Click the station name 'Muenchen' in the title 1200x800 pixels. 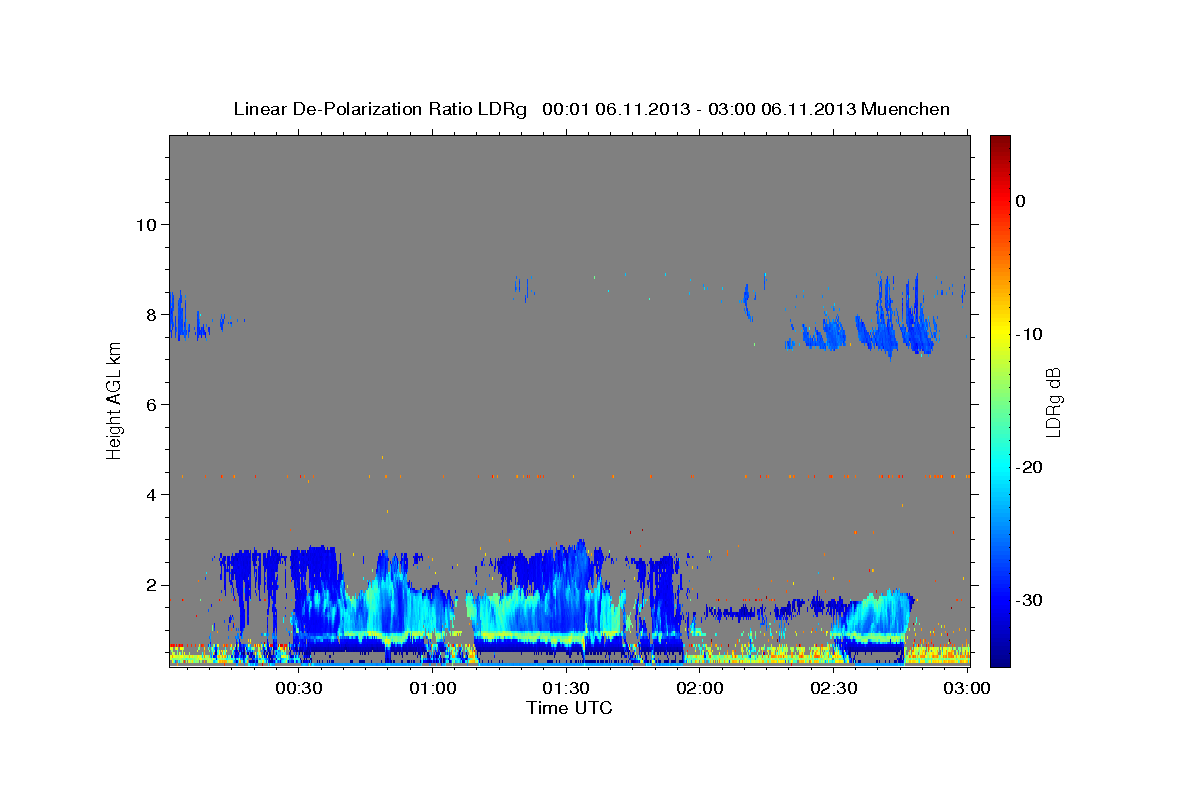tap(905, 109)
